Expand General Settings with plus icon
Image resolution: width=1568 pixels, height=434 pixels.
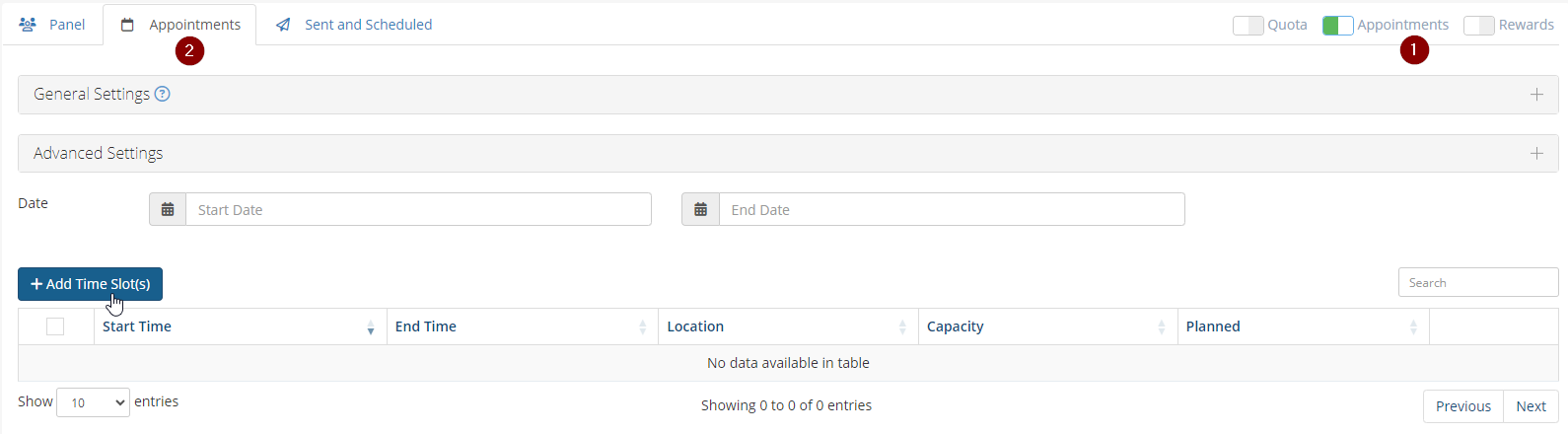coord(1536,95)
